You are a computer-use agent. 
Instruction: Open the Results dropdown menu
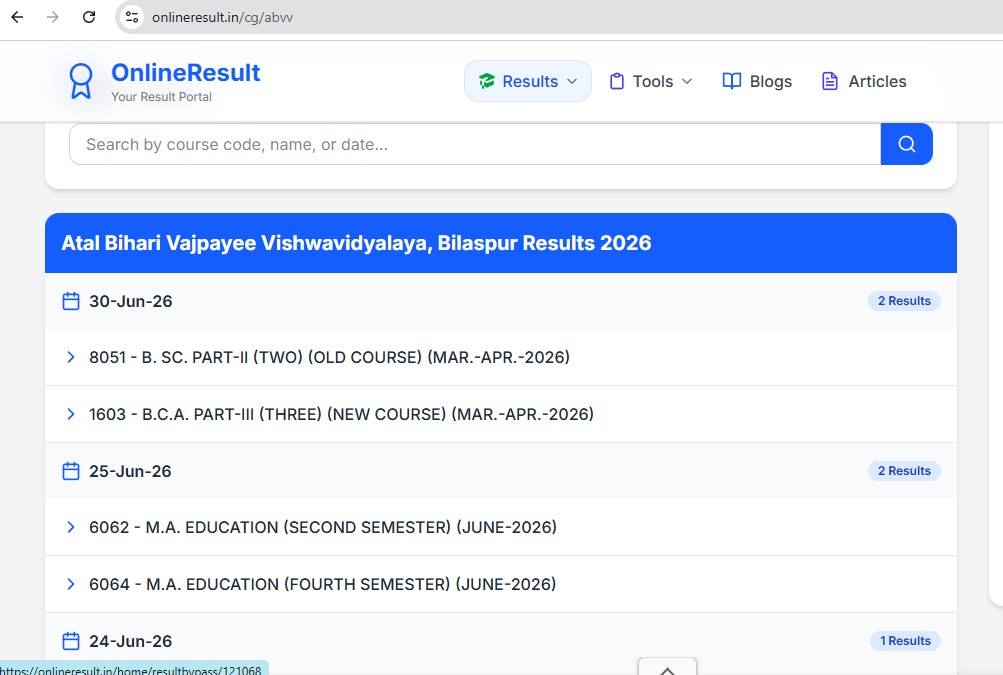528,81
